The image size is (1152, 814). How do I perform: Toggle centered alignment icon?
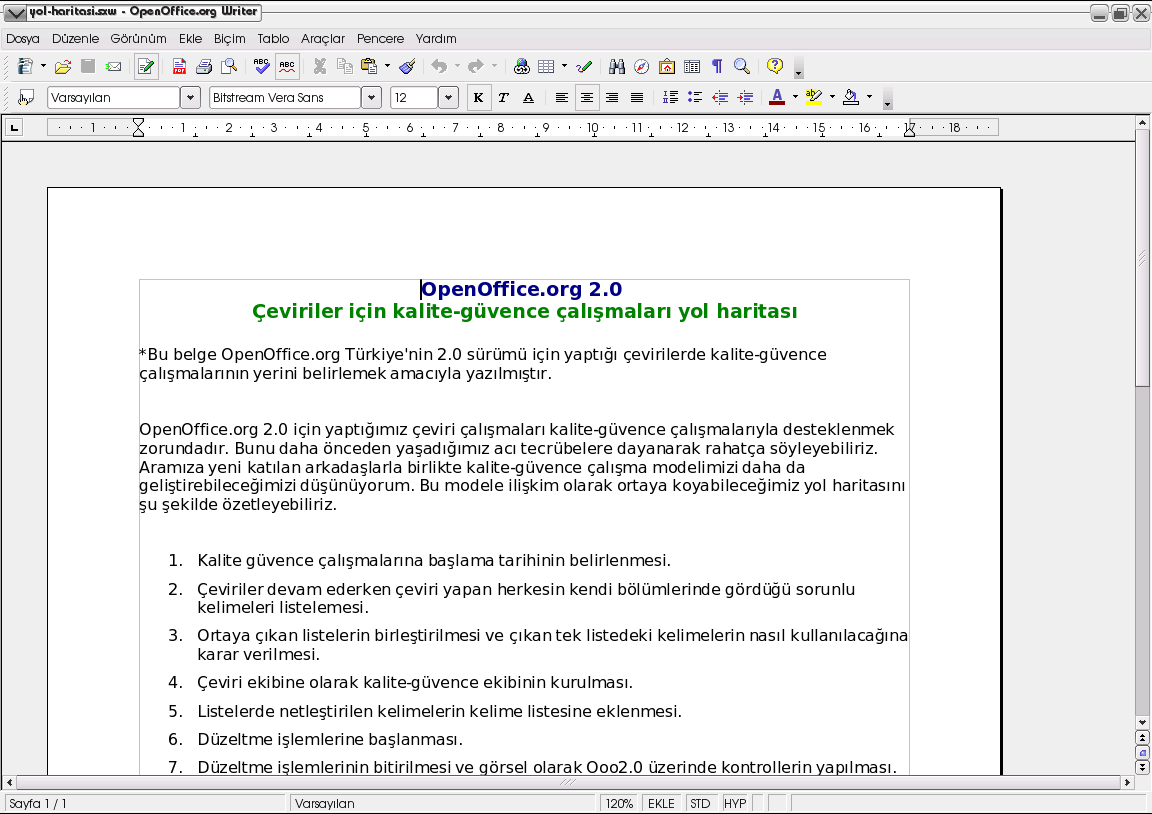[x=586, y=97]
